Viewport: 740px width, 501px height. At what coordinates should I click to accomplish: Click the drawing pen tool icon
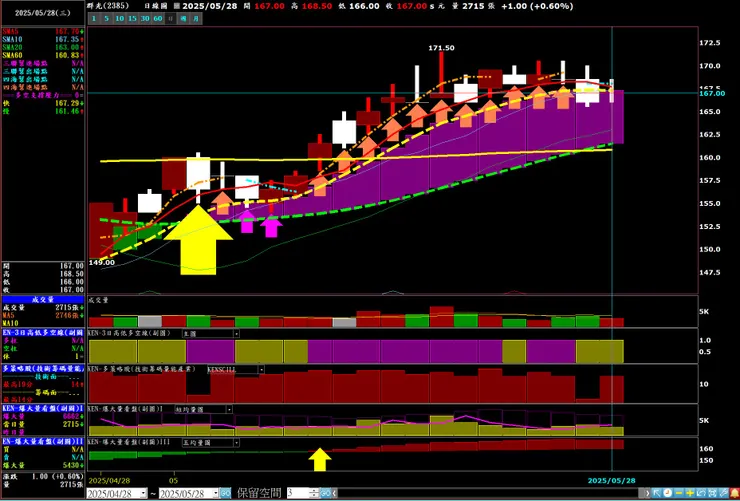[x=723, y=493]
